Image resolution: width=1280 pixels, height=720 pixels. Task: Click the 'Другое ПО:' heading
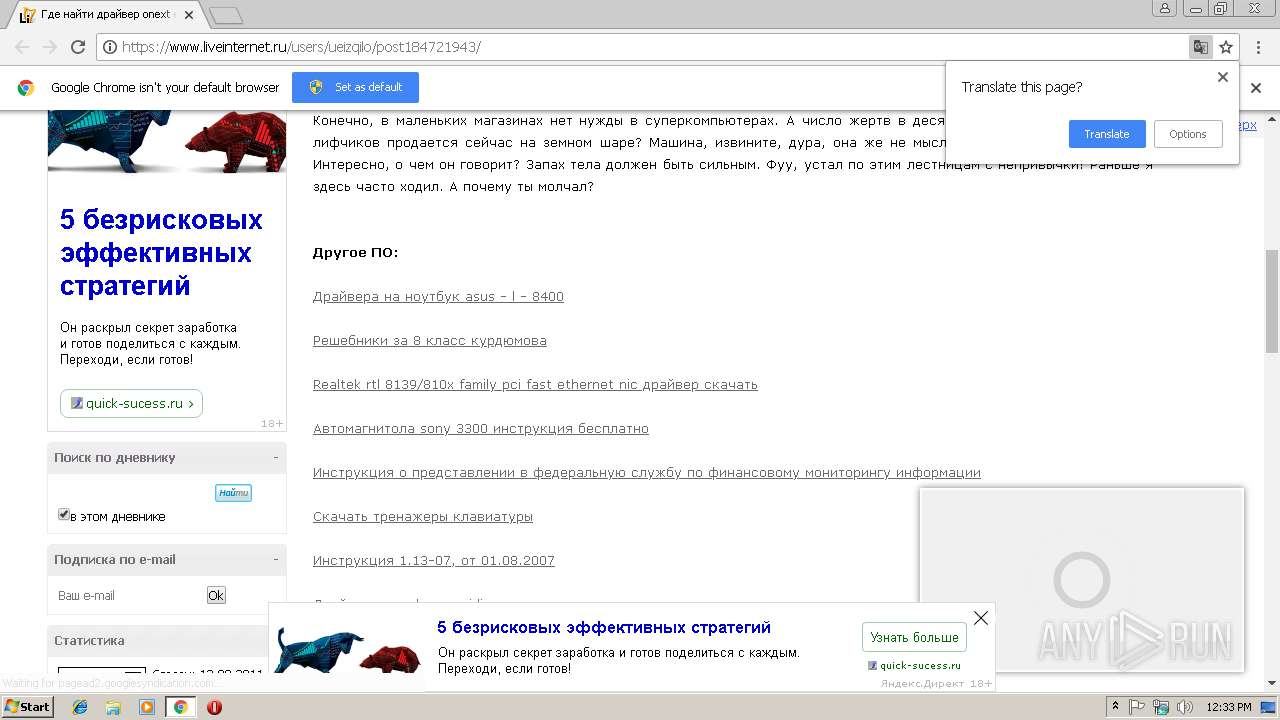coord(355,252)
